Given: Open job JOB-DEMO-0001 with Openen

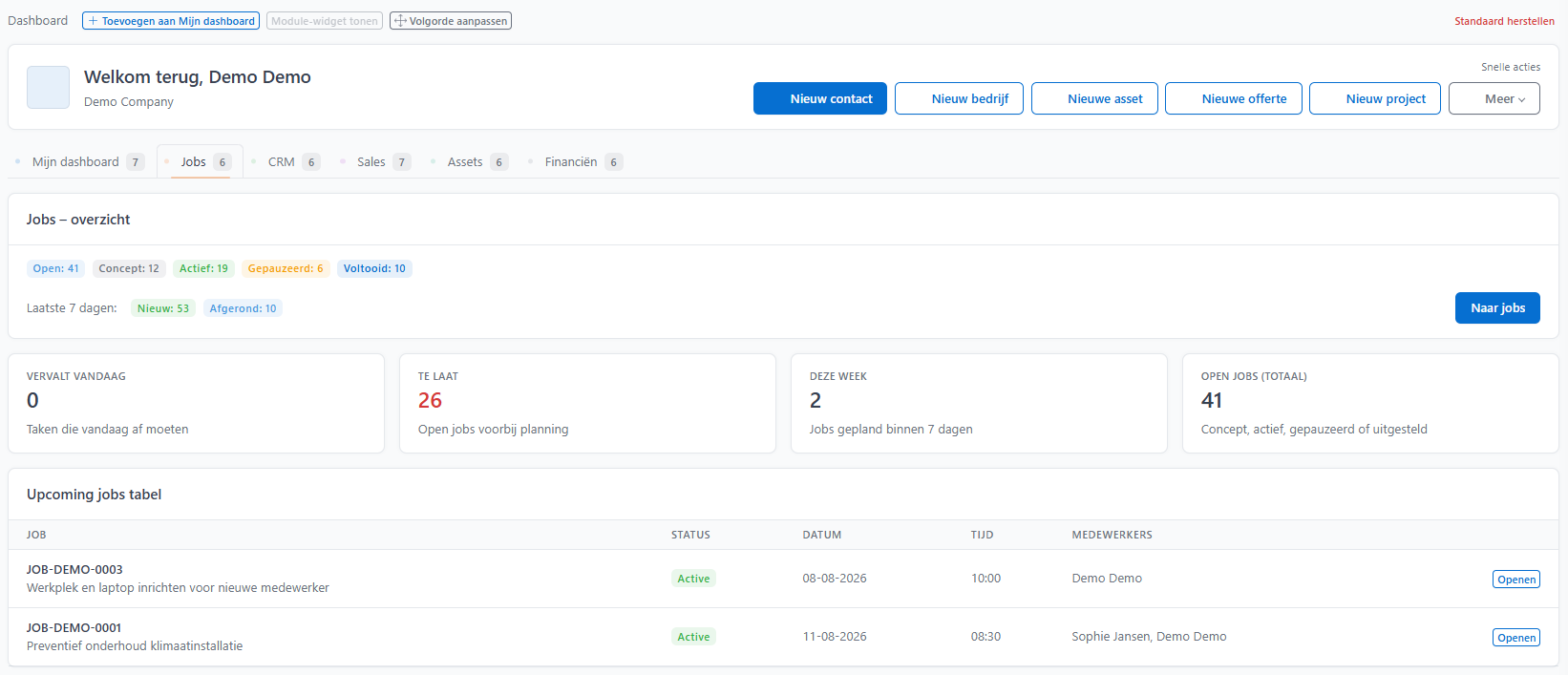Looking at the screenshot, I should pos(1516,638).
